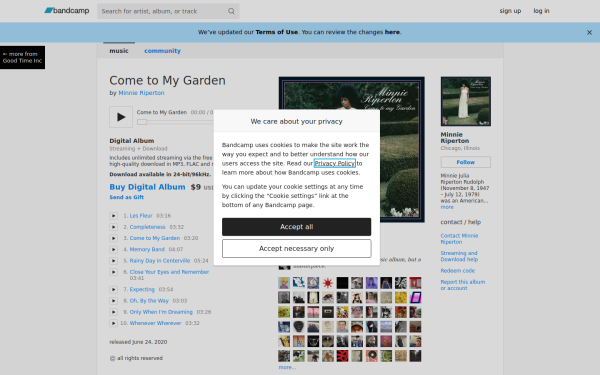Play track 3 Come to My Garden
This screenshot has height=375, width=600.
113,238
